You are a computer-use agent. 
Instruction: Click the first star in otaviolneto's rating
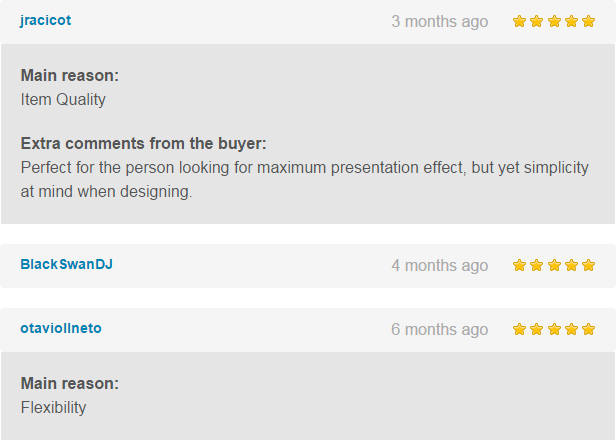(519, 329)
